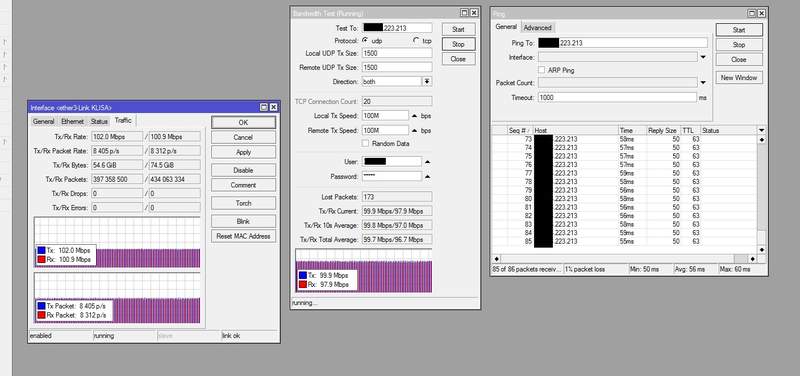Click blue Tx swatch in Bandwidth Test graph

(x=303, y=275)
